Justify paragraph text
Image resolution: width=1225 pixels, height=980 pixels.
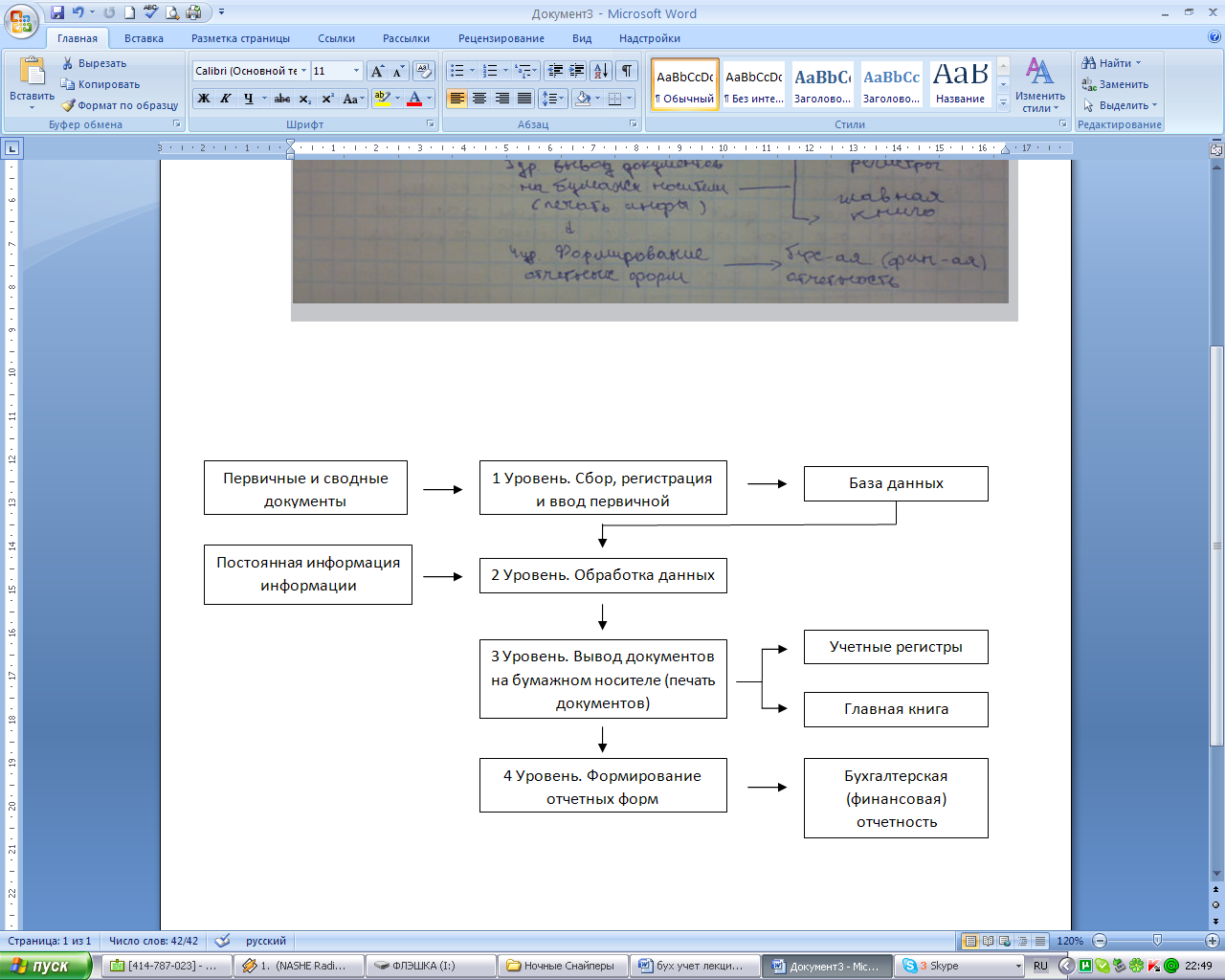(524, 99)
